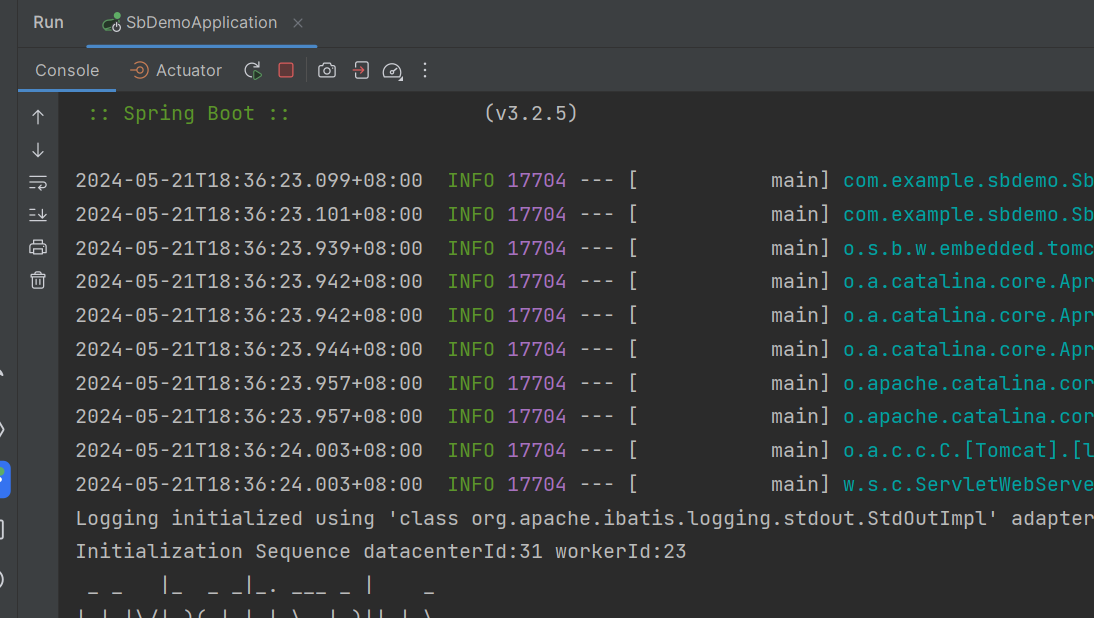Click the w.s.c.ServletWebServe logger name
Screen dimensions: 1094x618
point(968,485)
